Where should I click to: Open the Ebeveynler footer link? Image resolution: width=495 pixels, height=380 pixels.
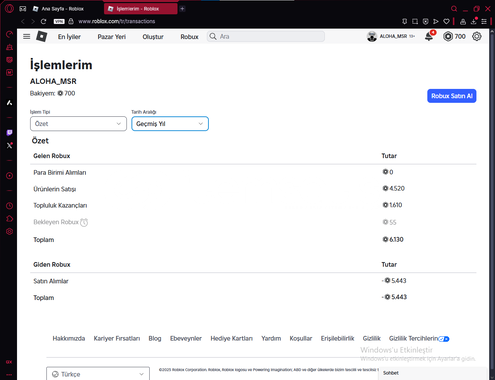coord(186,339)
